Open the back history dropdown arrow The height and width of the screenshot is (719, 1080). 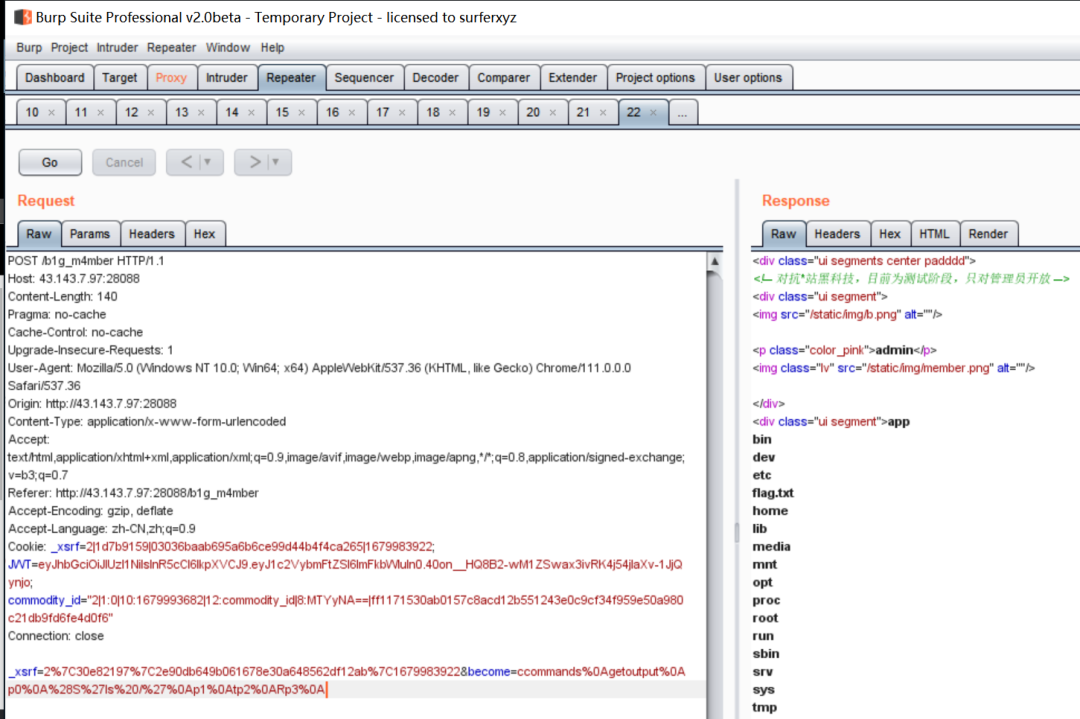click(x=207, y=162)
